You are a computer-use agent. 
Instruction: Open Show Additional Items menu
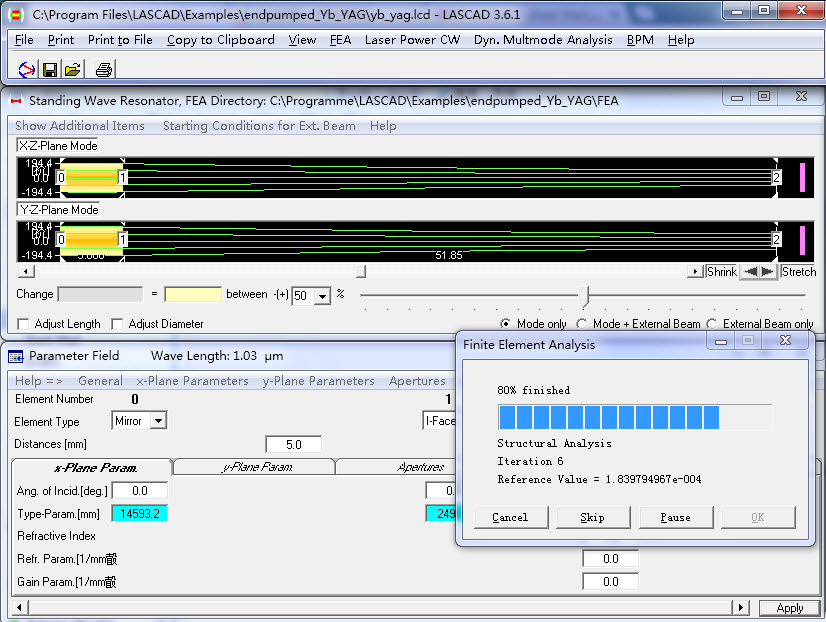coord(80,126)
